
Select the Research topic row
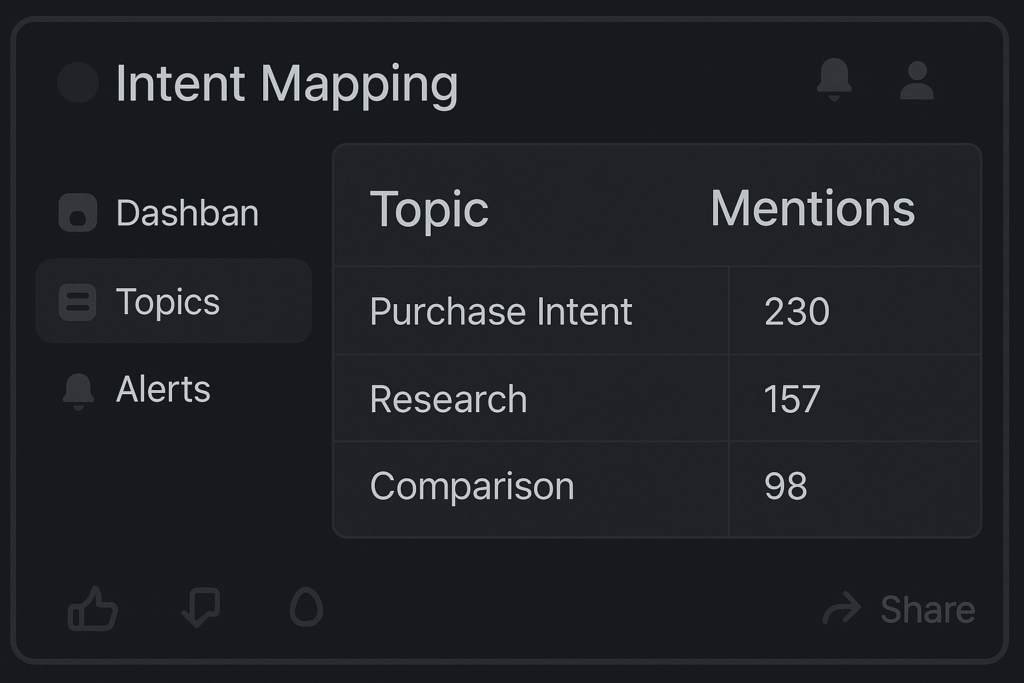(448, 399)
